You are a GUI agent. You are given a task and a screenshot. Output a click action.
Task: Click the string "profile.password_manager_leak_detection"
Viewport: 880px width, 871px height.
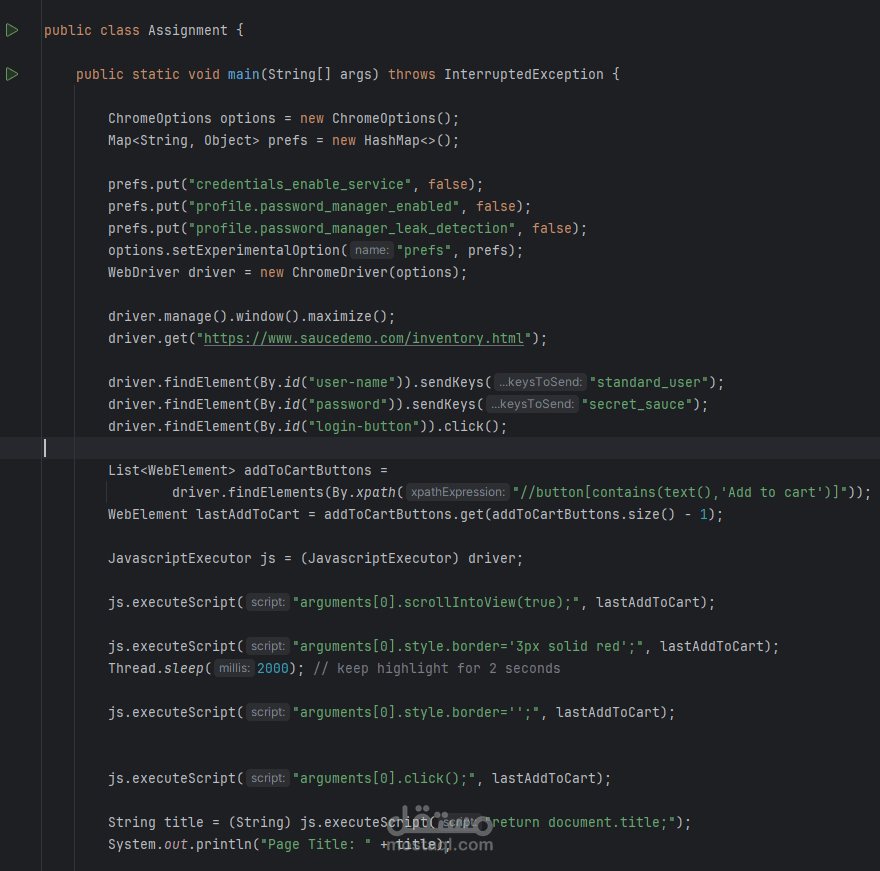(352, 228)
